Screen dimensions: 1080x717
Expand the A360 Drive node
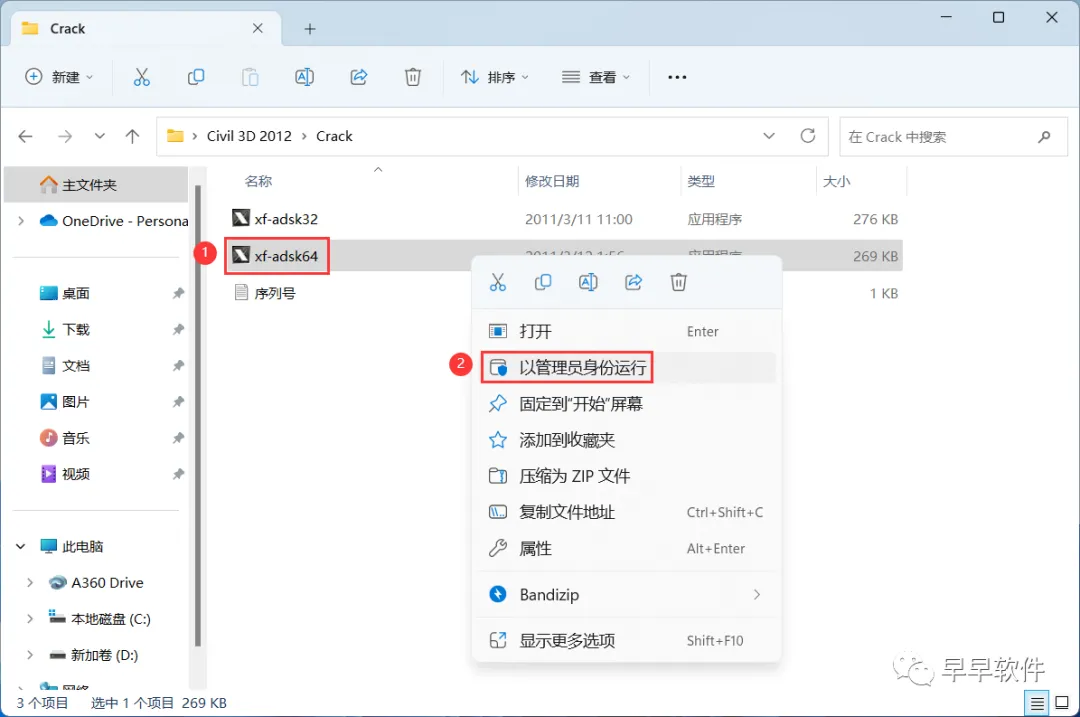pos(30,583)
